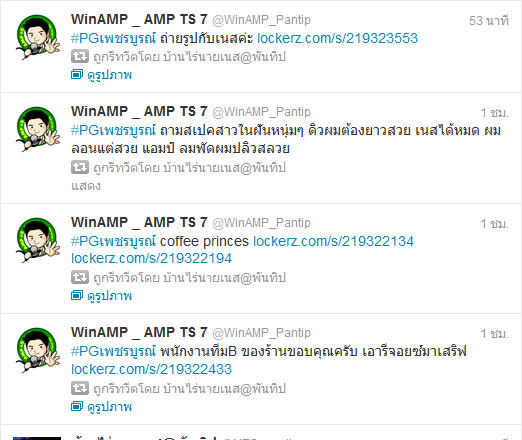Image resolution: width=522 pixels, height=440 pixels.
Task: Open link lockerz.com/s/219322134
Action: point(333,241)
